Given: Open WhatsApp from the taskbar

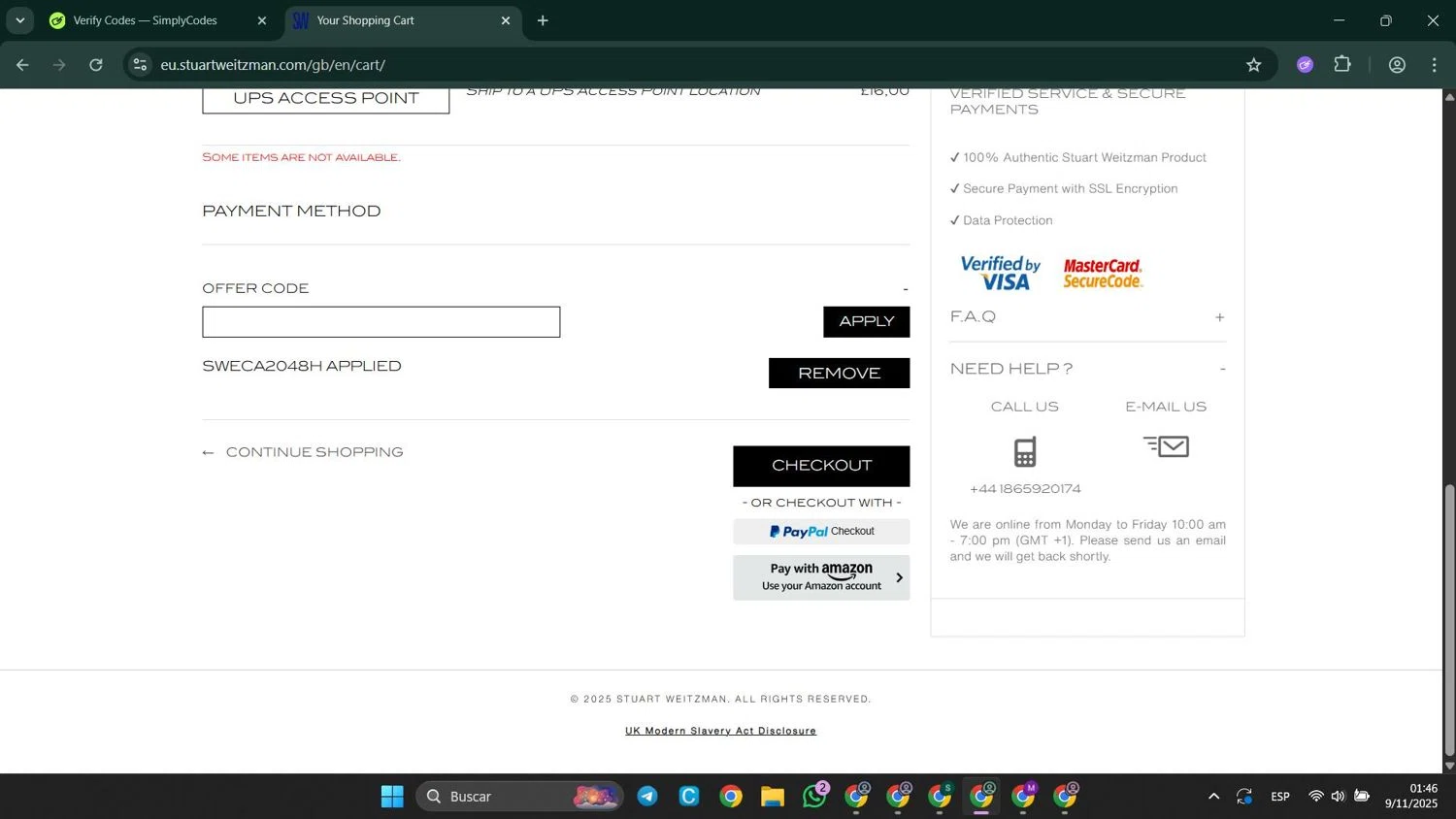Looking at the screenshot, I should [814, 797].
